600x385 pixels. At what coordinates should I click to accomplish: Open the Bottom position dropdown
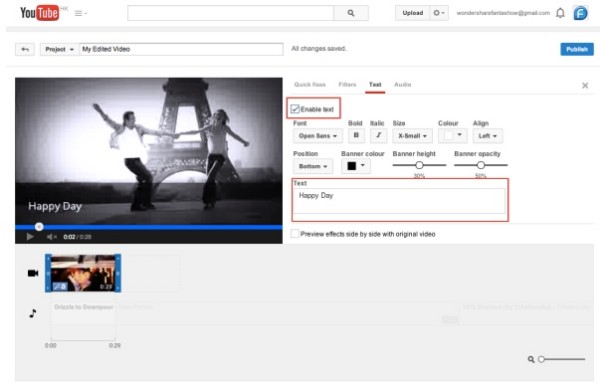coord(313,166)
